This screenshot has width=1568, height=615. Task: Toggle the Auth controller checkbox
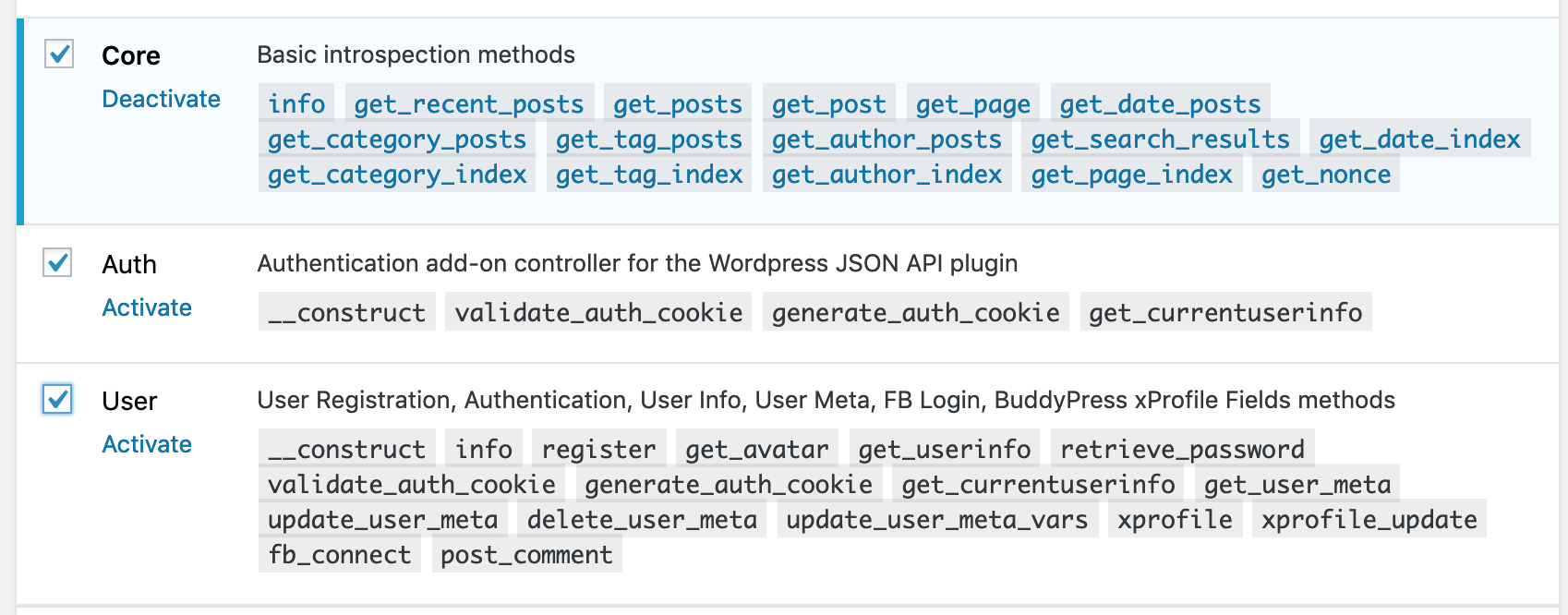click(x=57, y=262)
